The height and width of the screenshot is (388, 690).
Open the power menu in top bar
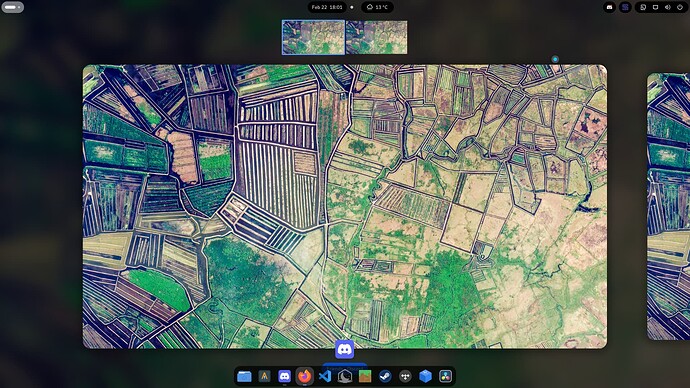[x=680, y=7]
